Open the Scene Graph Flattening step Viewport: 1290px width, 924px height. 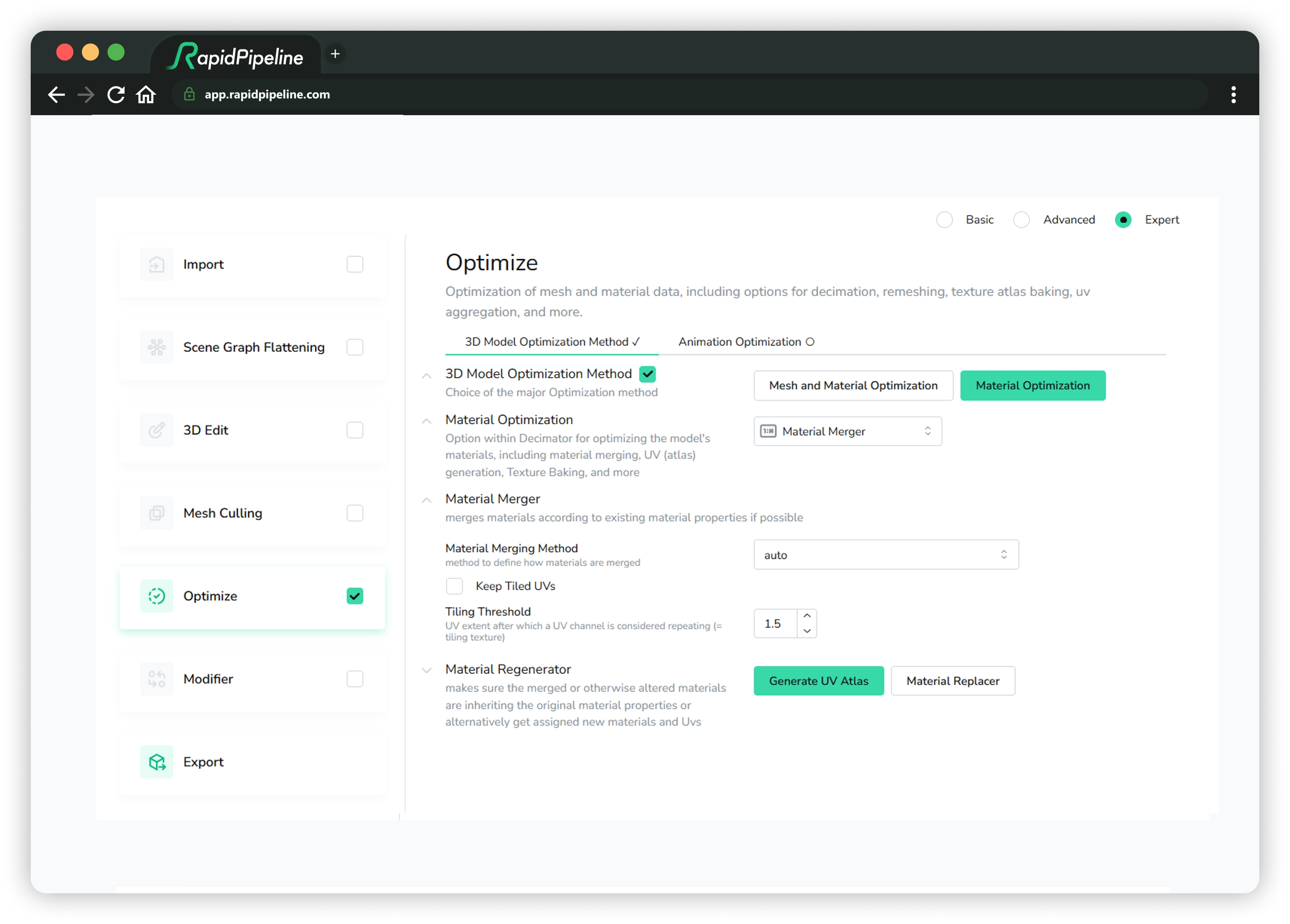253,347
